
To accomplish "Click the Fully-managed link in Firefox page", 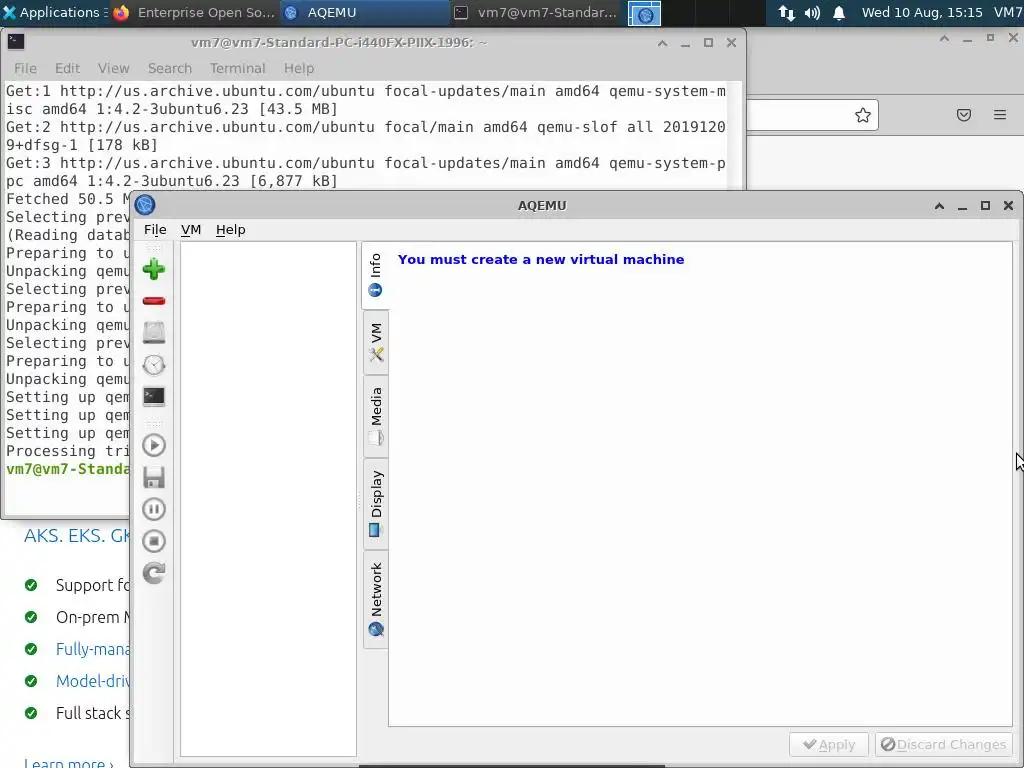I will [93, 649].
